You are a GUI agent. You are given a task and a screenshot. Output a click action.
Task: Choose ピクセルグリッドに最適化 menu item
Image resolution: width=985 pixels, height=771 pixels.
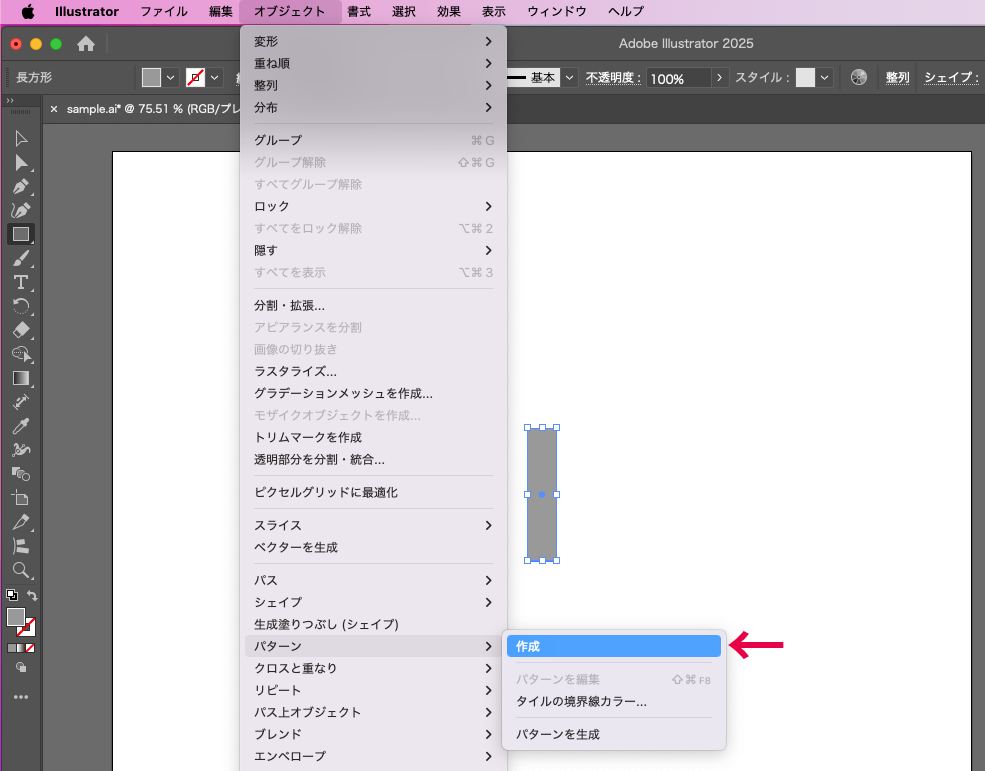coord(373,493)
